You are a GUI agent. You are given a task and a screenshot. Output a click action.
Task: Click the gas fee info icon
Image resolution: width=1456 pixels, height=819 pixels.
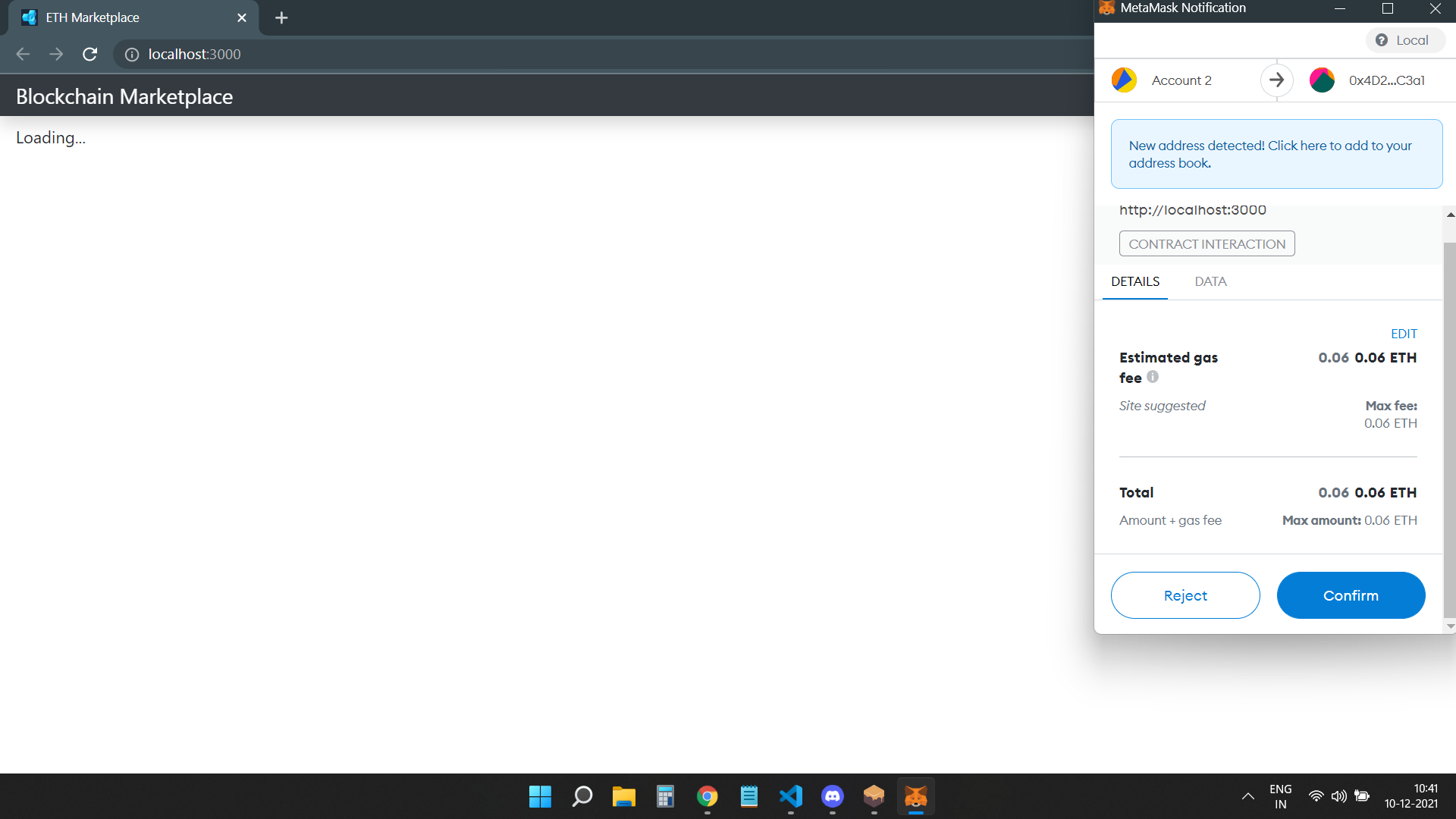click(1153, 377)
